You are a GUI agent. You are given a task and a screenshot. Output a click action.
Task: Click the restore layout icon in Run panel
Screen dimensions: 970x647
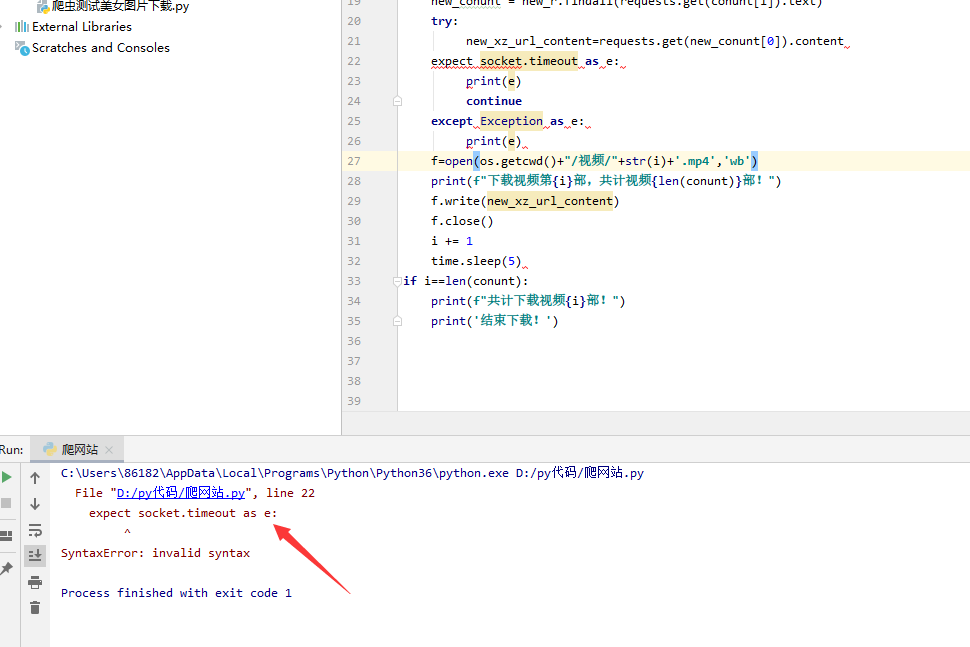(x=7, y=535)
